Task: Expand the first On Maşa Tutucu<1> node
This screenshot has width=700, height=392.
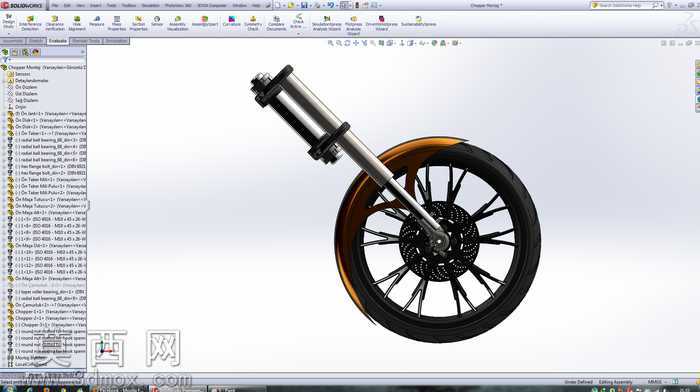Action: tap(4, 200)
